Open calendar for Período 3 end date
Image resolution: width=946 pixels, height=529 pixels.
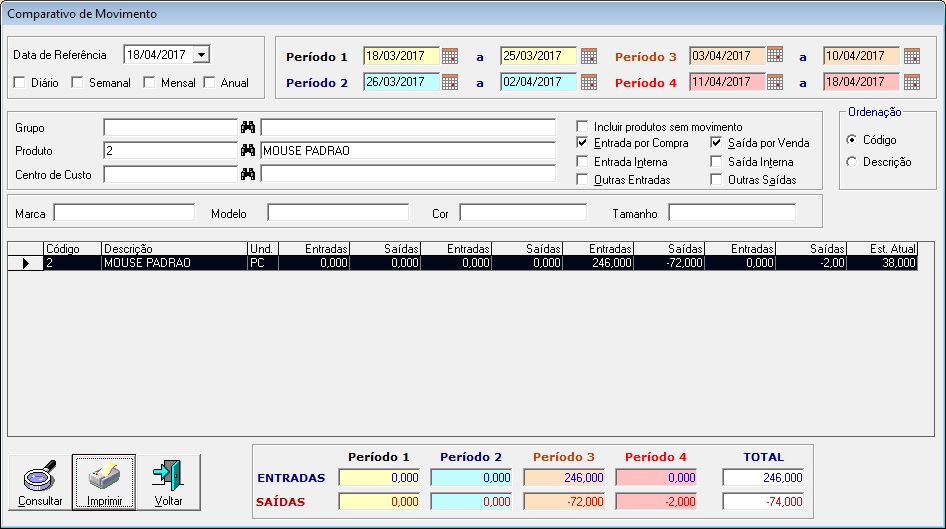[911, 56]
